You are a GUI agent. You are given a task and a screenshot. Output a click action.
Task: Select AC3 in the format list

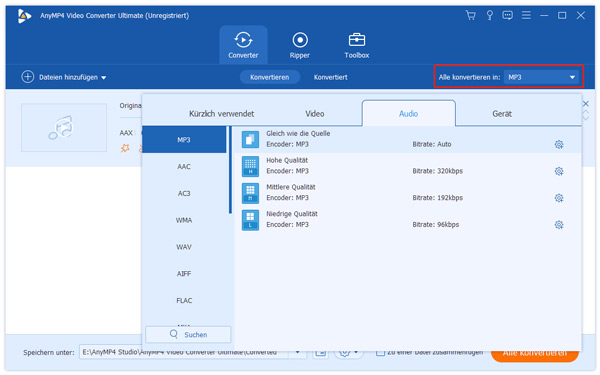click(x=184, y=193)
